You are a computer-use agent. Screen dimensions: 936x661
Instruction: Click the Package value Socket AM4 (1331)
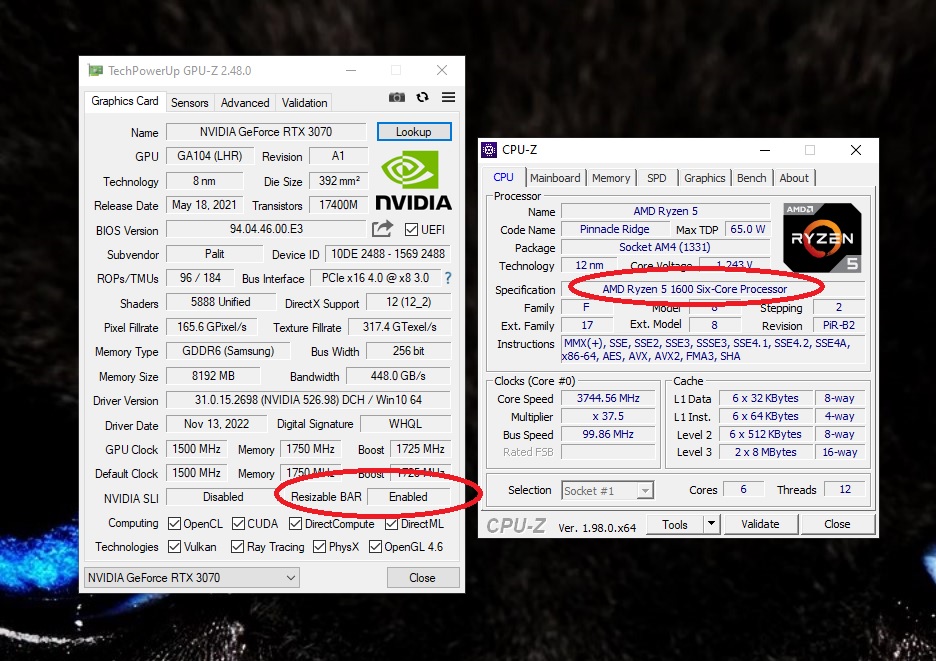[x=664, y=247]
